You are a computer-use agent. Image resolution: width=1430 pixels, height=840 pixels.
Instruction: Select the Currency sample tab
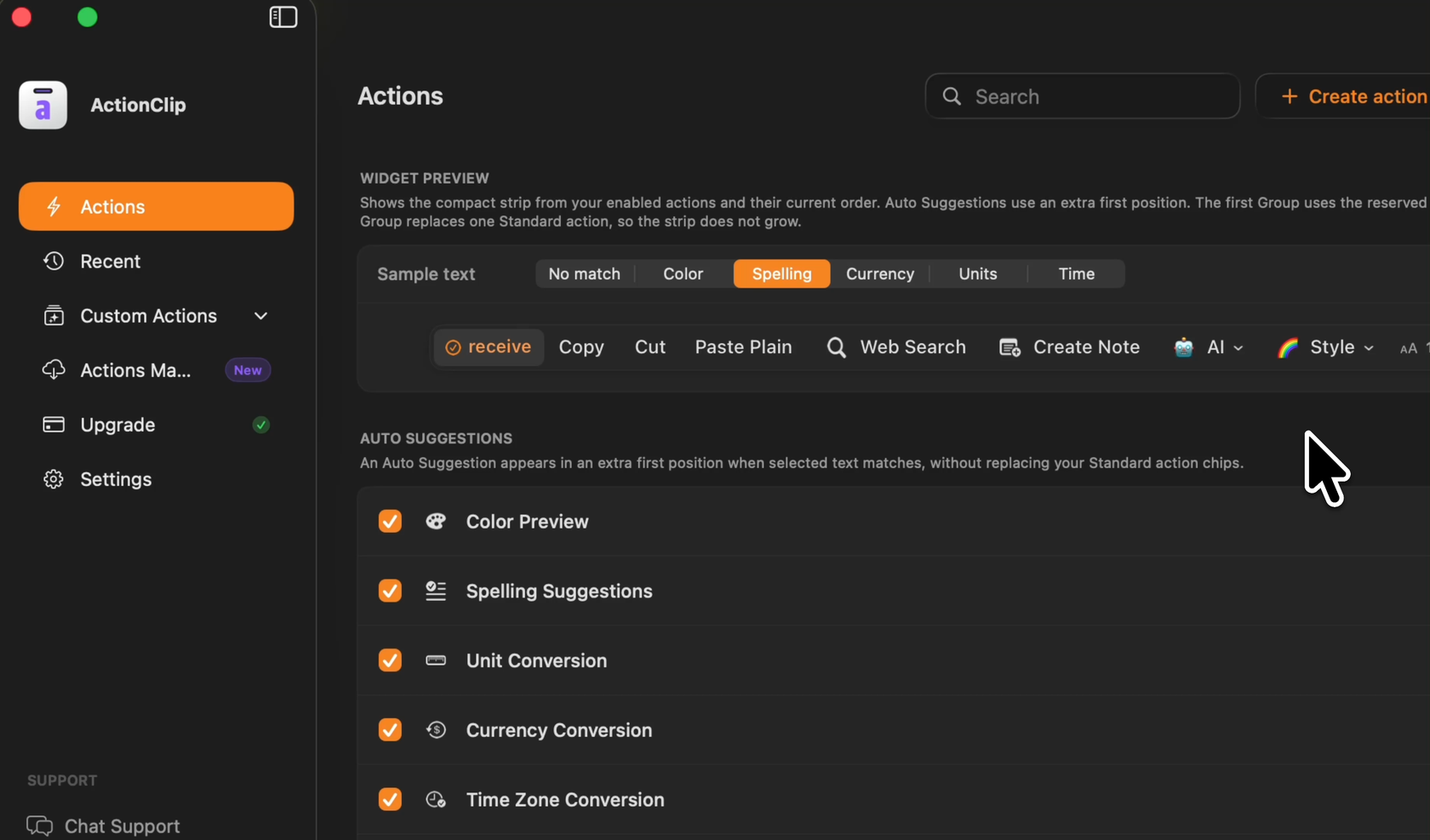tap(880, 274)
